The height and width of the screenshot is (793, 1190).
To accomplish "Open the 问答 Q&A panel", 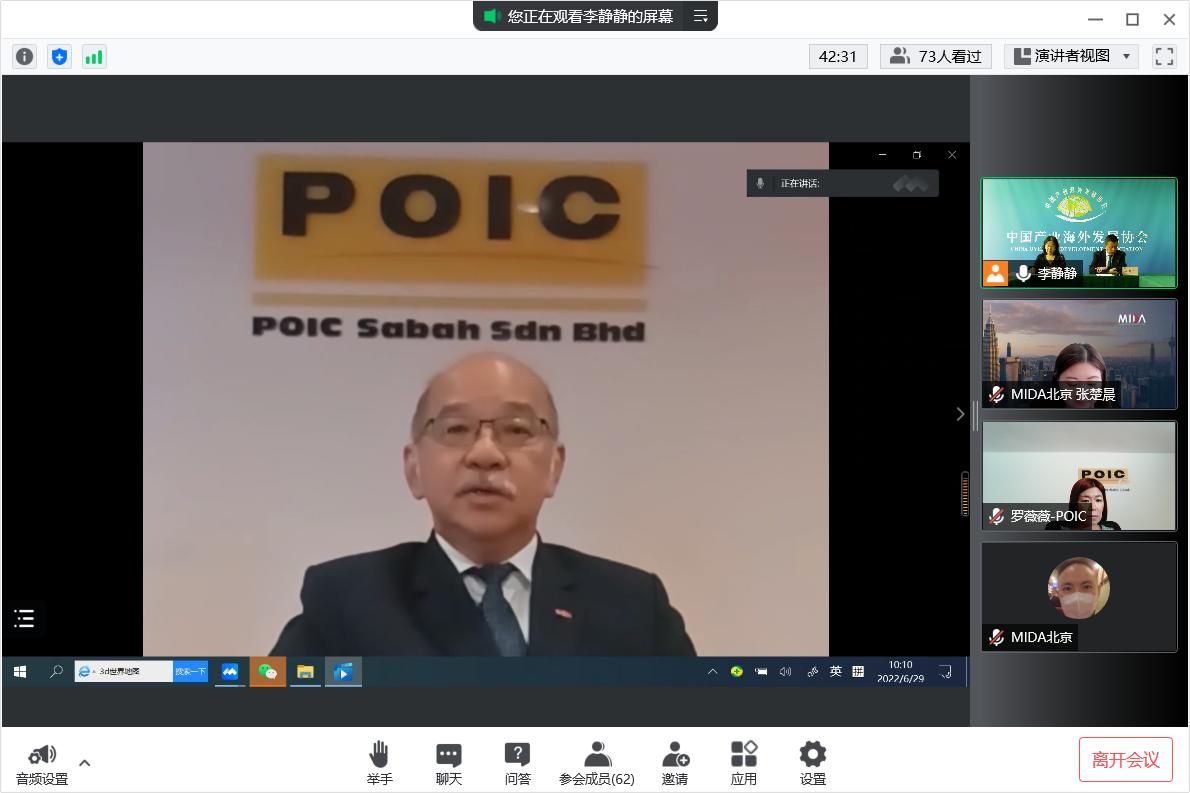I will click(518, 763).
